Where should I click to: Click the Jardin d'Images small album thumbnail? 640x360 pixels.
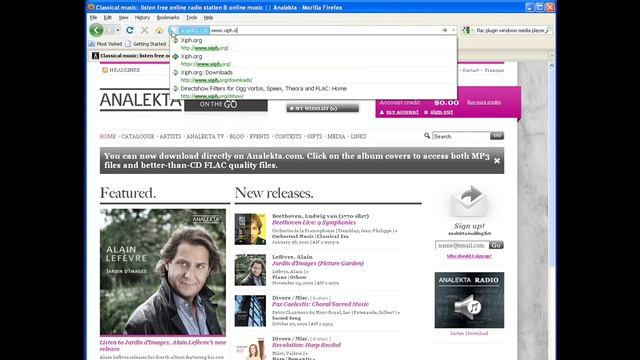[x=250, y=270]
